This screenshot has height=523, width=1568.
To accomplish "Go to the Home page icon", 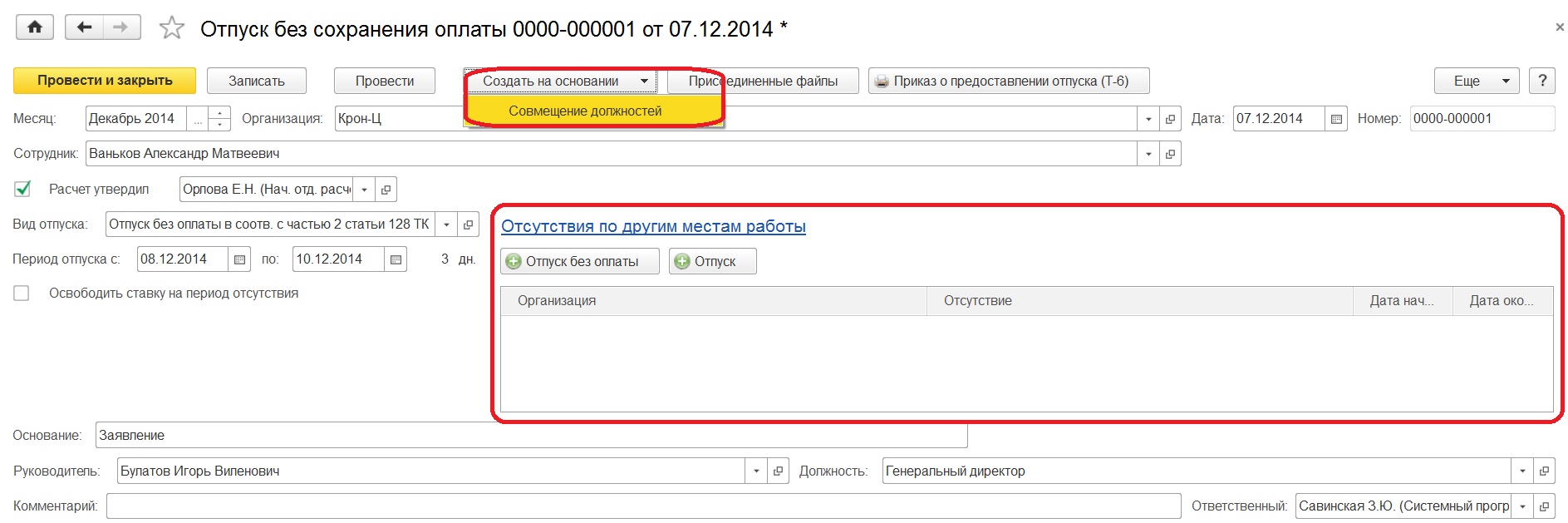I will (x=35, y=27).
